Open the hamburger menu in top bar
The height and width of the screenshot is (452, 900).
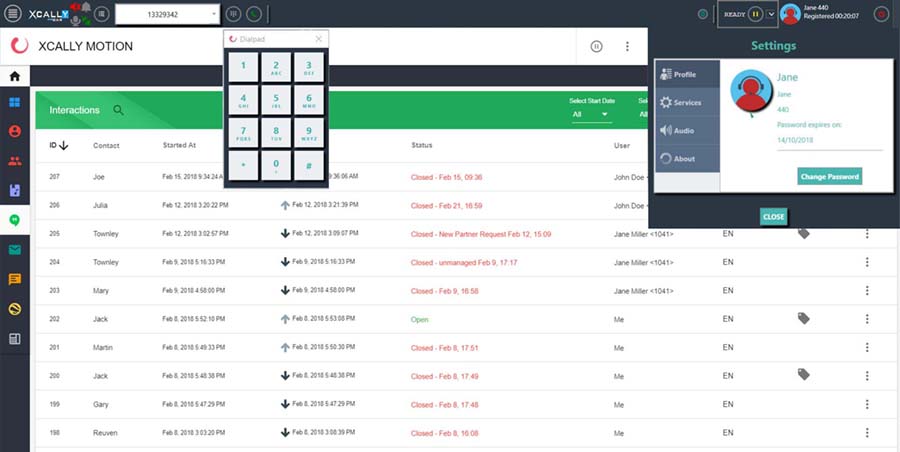pos(12,13)
